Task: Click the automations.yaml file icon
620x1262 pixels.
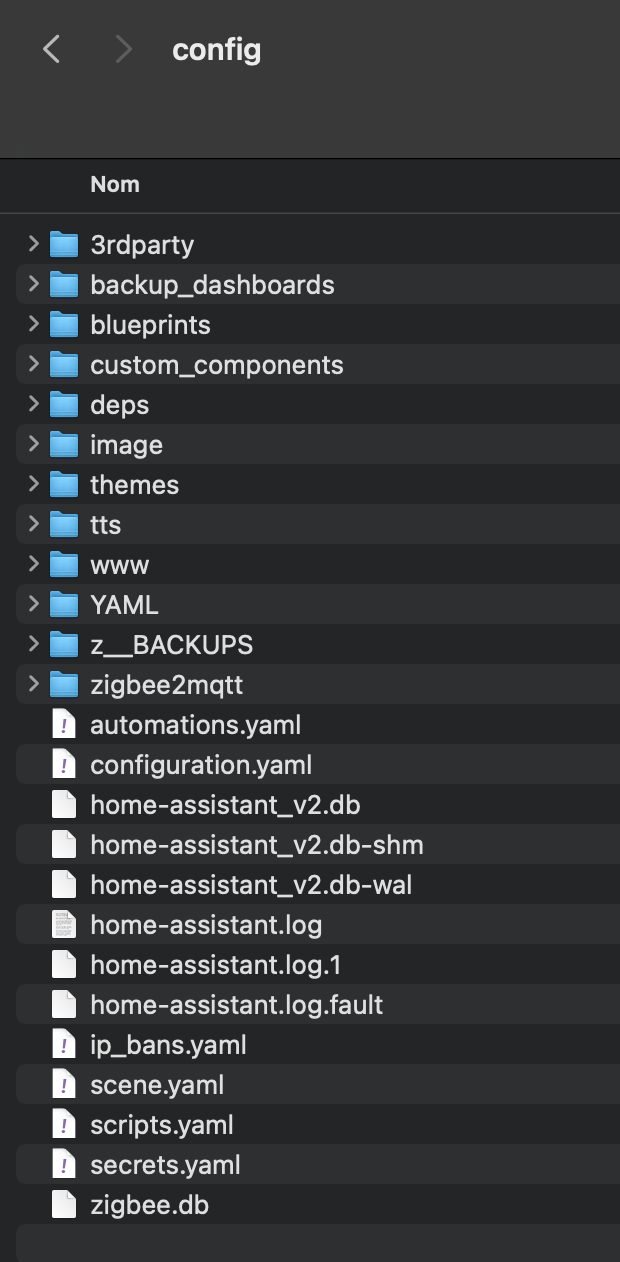Action: click(x=64, y=725)
